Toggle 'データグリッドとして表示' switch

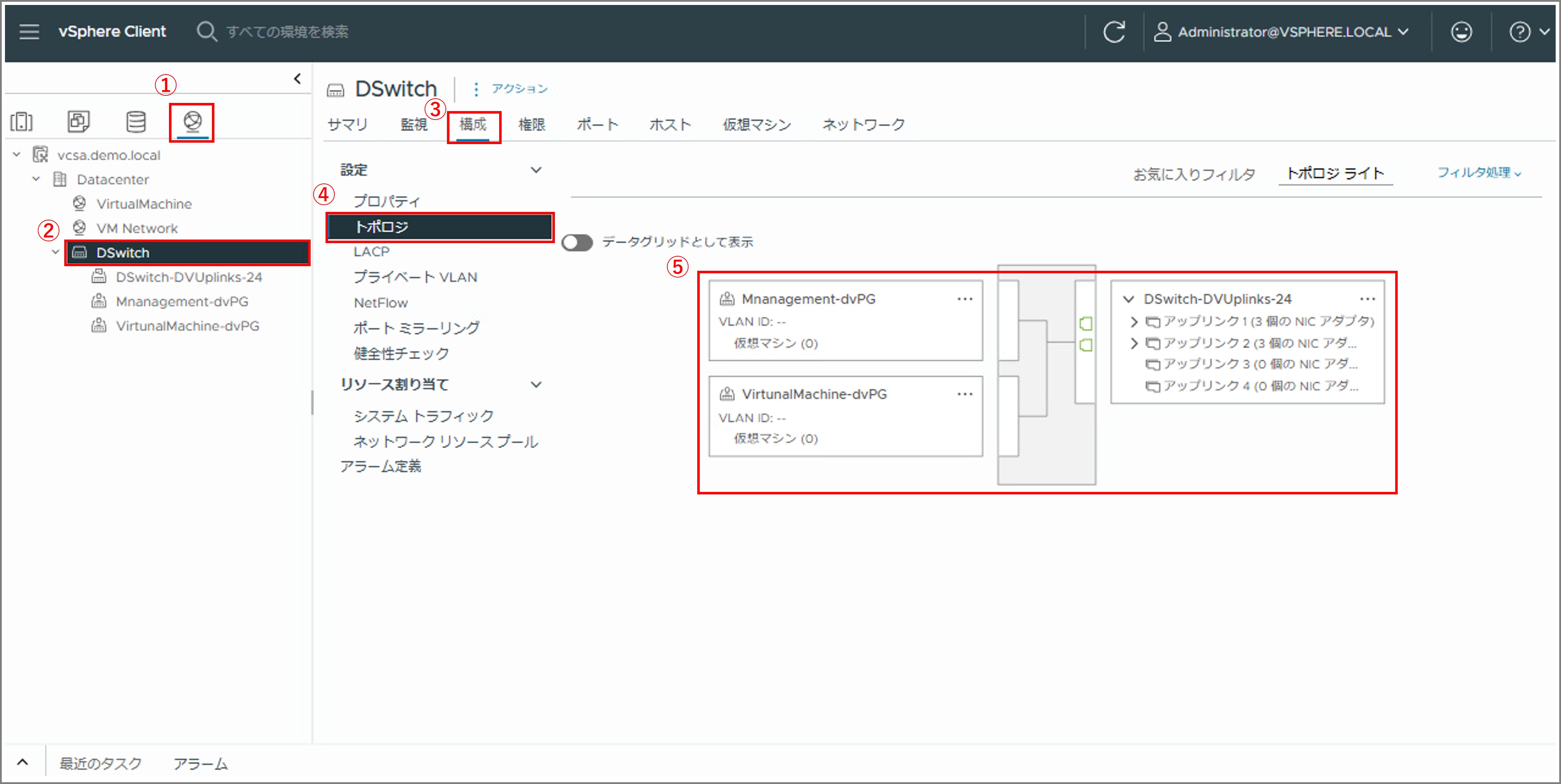click(576, 243)
